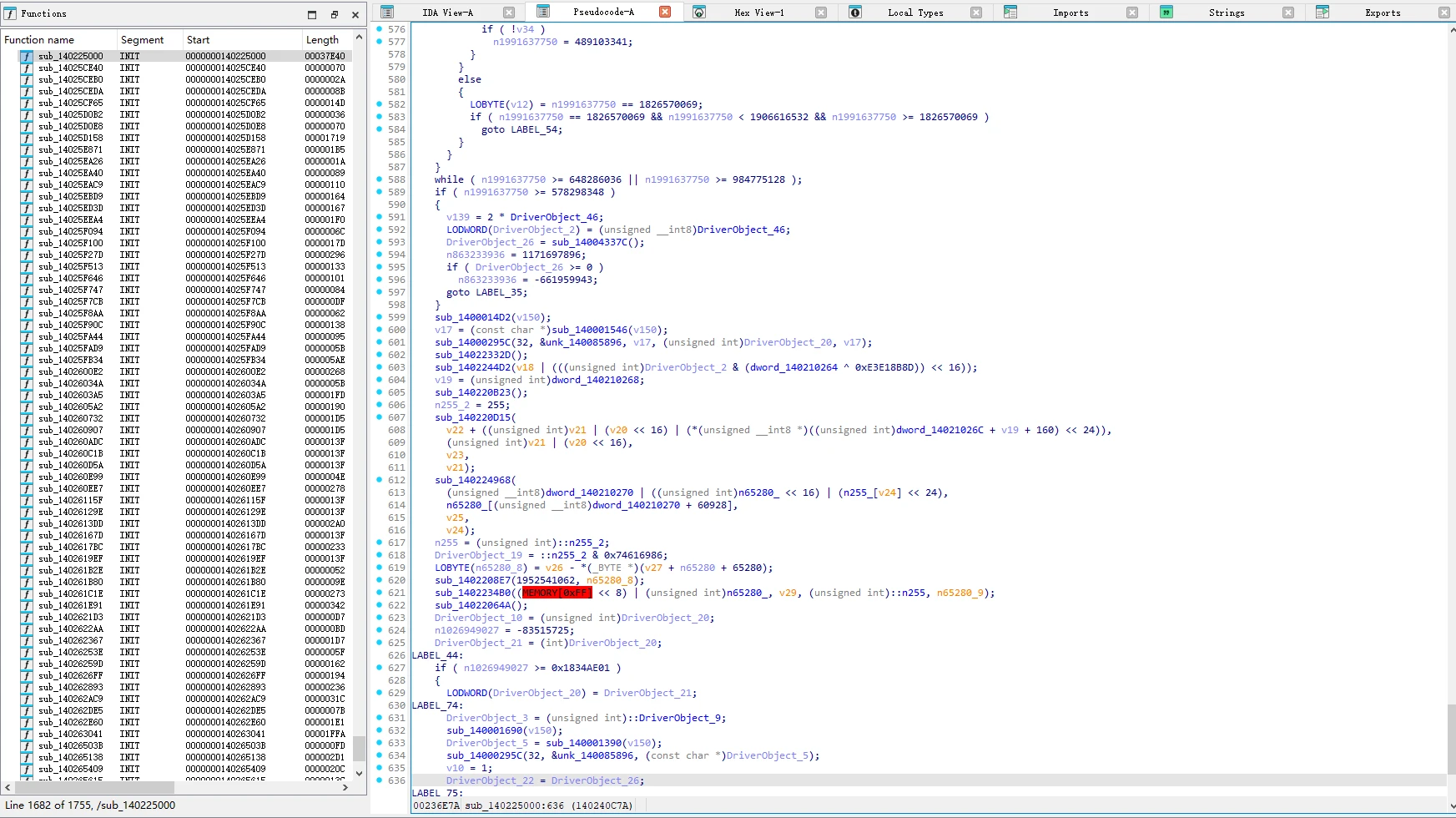Click the Imports tab icon
The height and width of the screenshot is (818, 1456).
click(1010, 12)
